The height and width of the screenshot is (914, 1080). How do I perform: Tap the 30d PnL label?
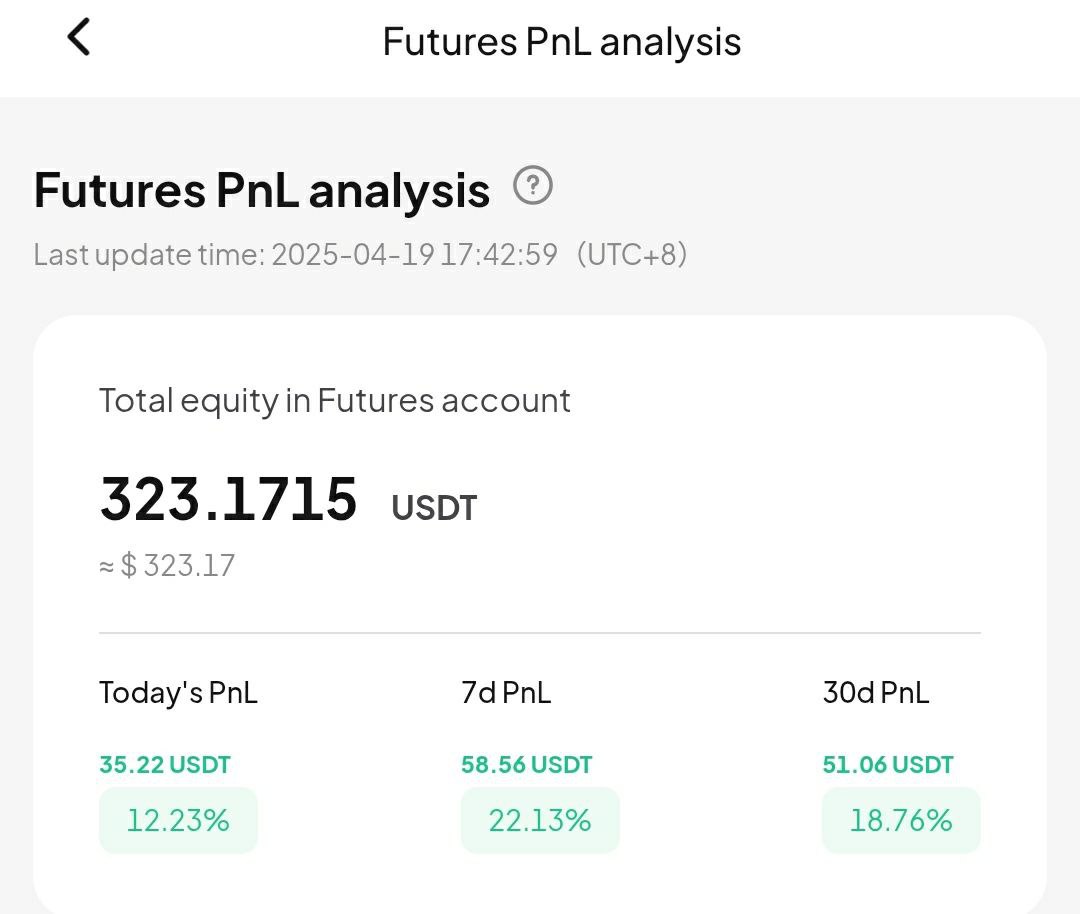(x=876, y=693)
